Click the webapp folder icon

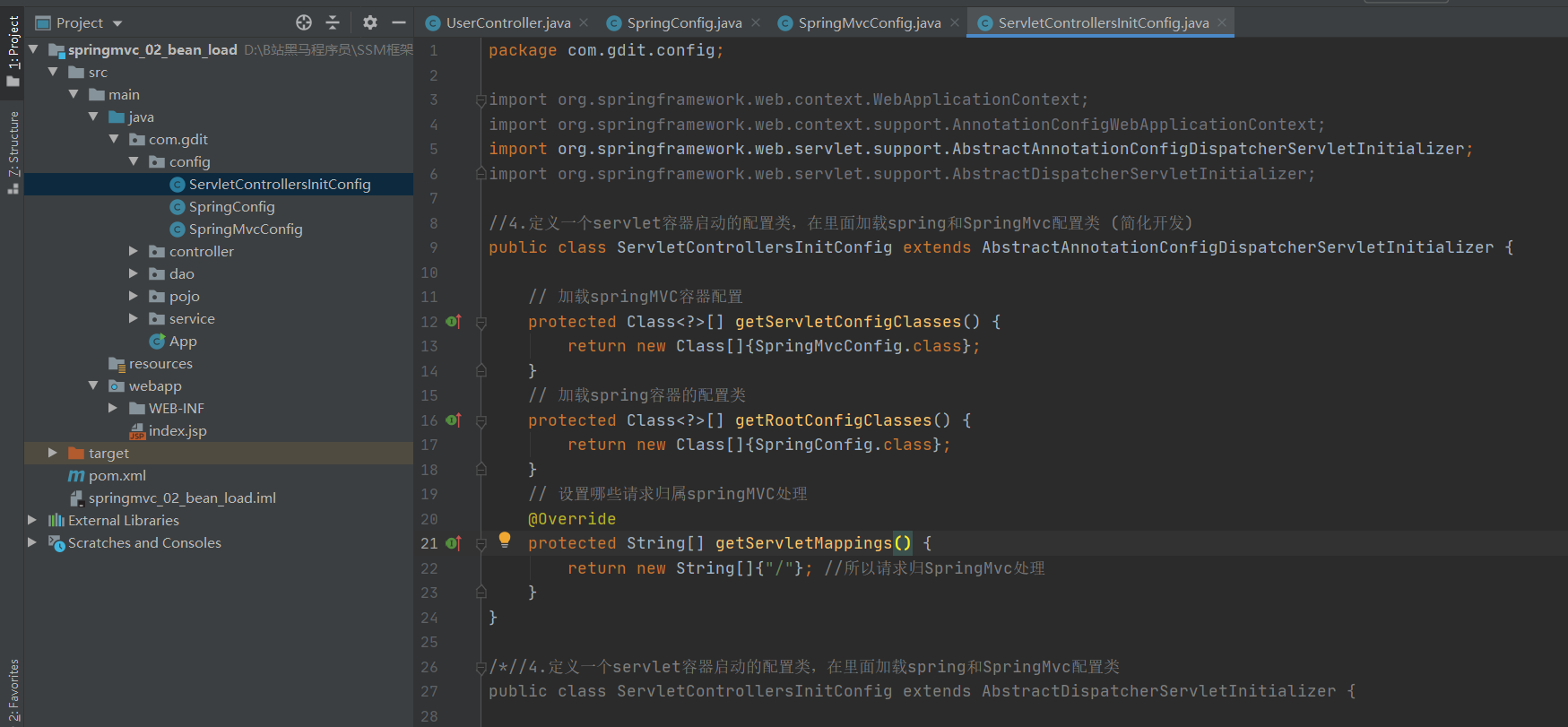[x=117, y=385]
